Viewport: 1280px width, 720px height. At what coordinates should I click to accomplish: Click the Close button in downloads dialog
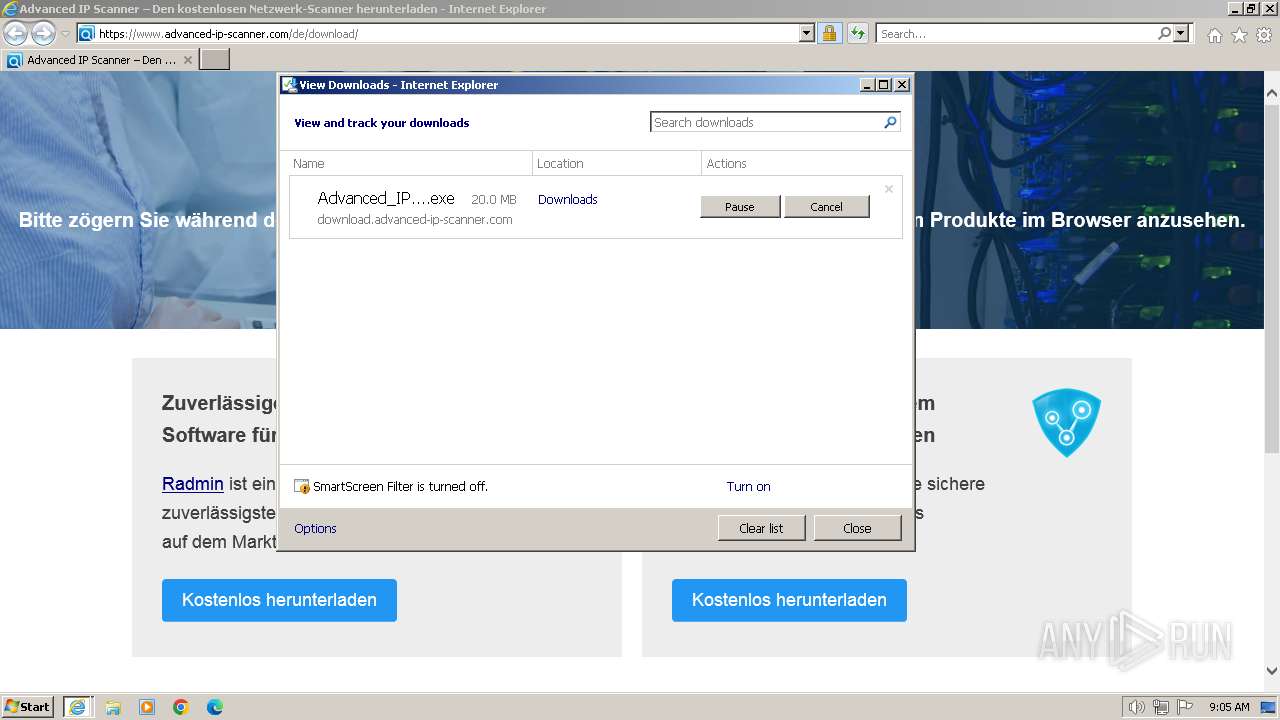(857, 528)
